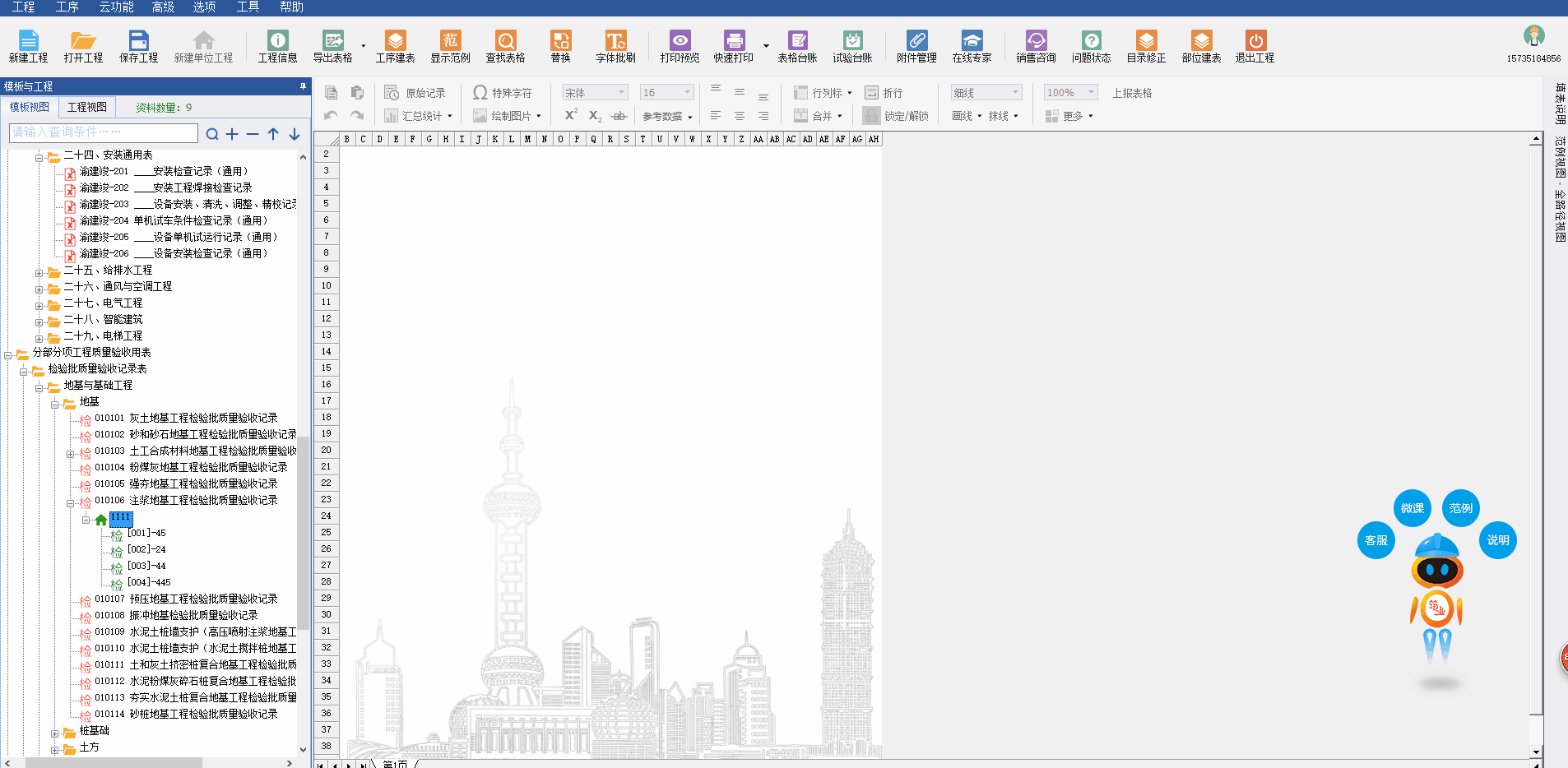Open the 工程信息 project info icon
1568x768 pixels.
click(277, 46)
